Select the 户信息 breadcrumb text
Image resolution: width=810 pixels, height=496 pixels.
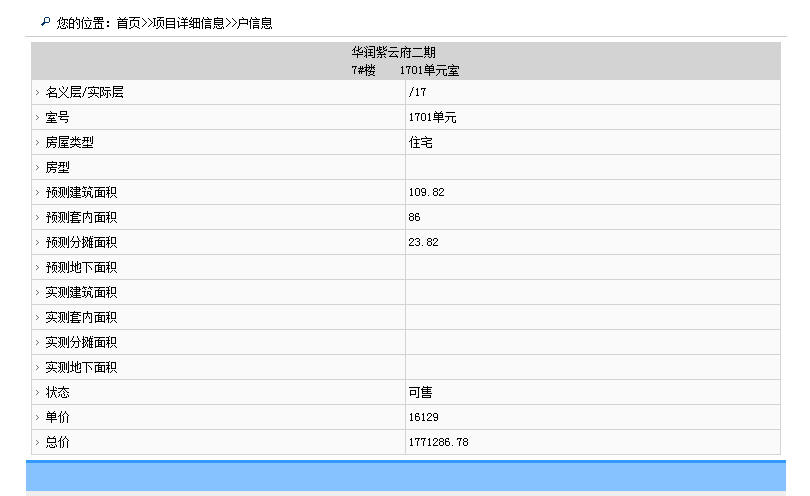click(254, 23)
